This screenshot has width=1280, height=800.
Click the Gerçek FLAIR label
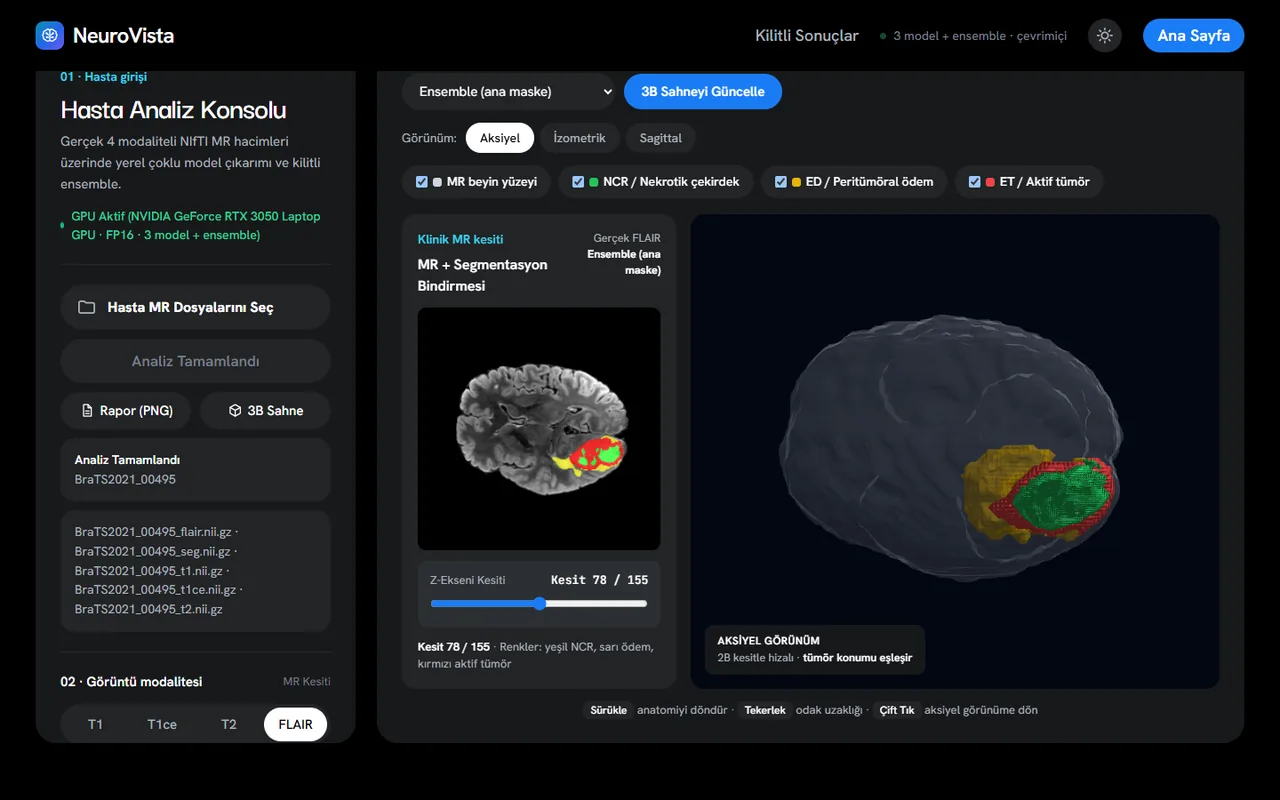(x=627, y=239)
